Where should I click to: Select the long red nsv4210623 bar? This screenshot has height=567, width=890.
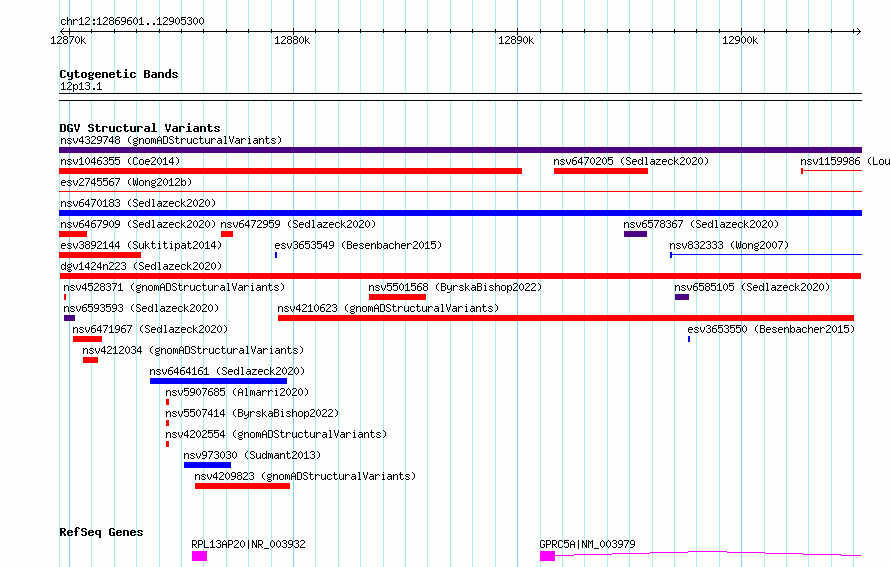click(566, 318)
